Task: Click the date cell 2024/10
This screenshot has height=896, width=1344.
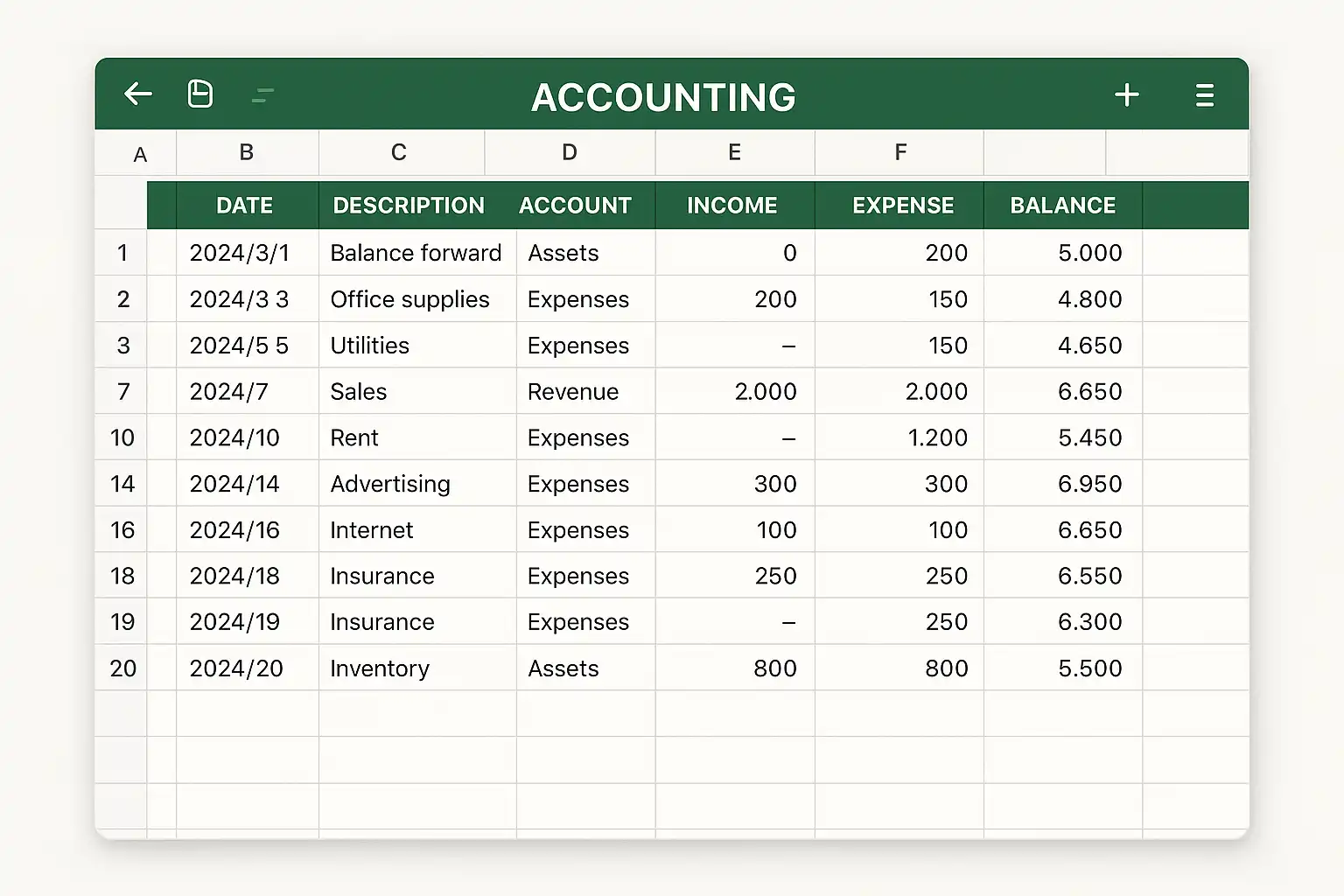Action: click(248, 437)
